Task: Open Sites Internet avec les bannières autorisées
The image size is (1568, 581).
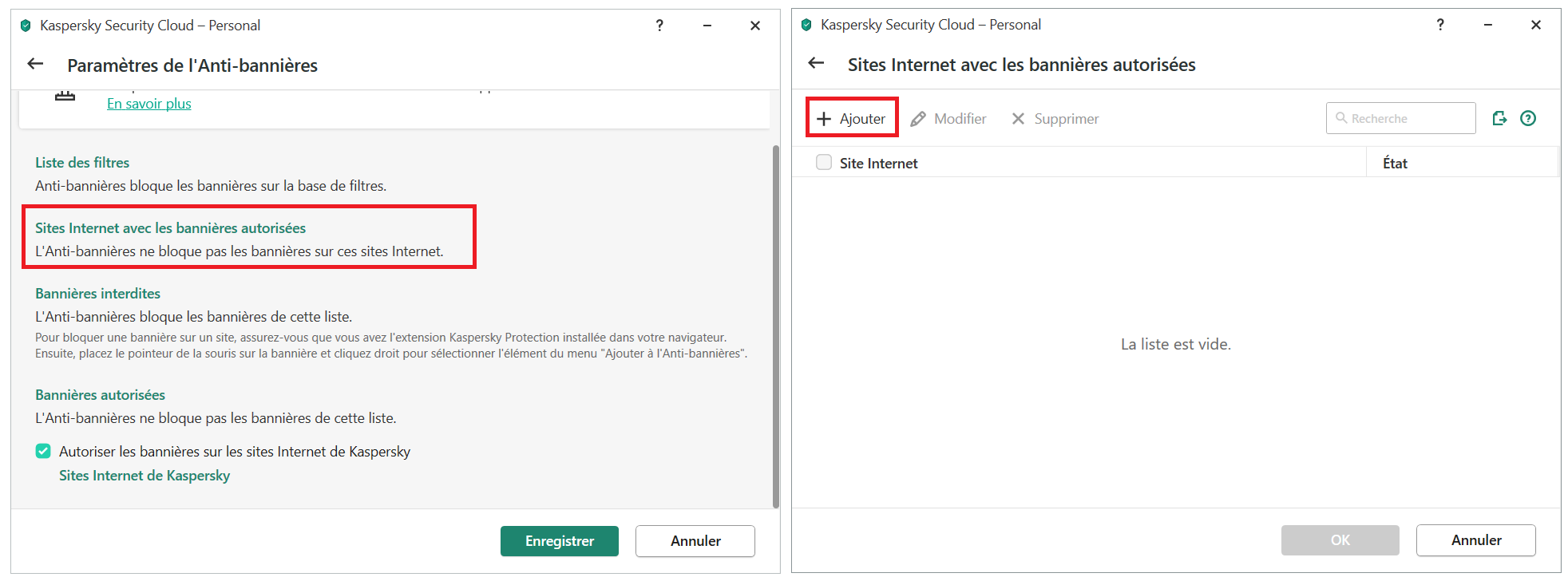Action: 170,227
